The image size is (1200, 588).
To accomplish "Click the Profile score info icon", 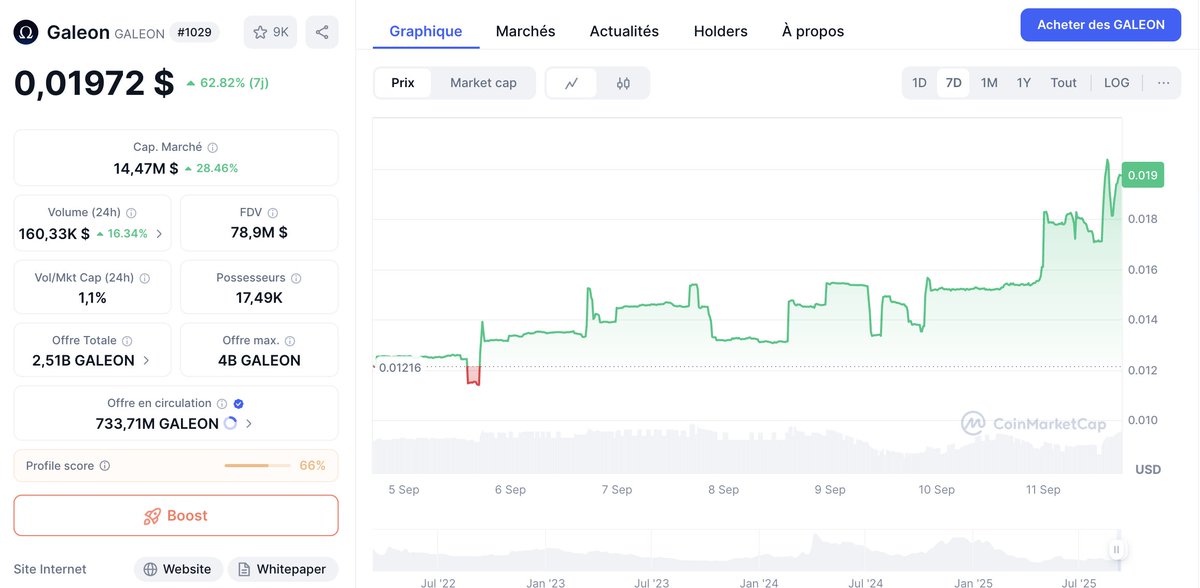I will (105, 466).
